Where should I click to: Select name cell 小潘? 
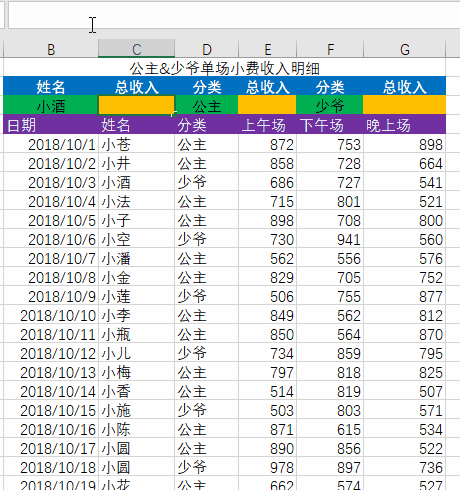point(136,257)
